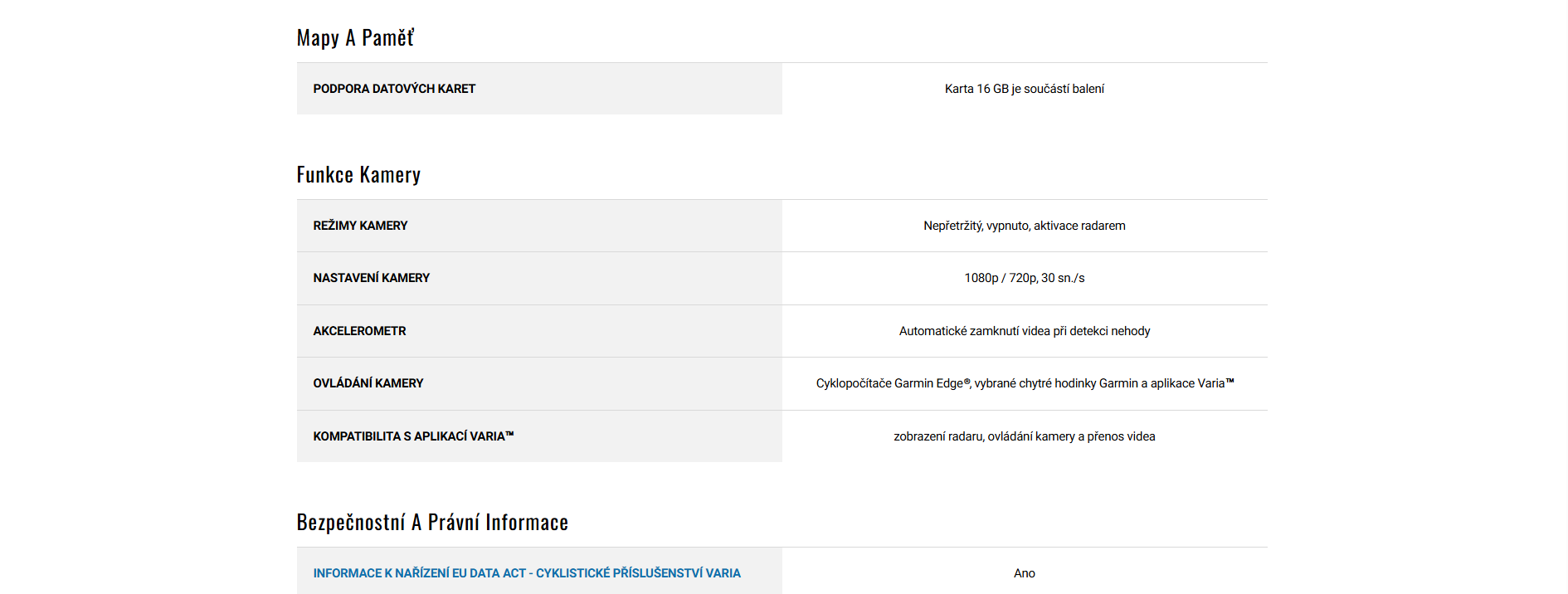This screenshot has width=1568, height=594.
Task: Click the "Automatické zamknutí videa" accelerometer value
Action: point(1024,331)
